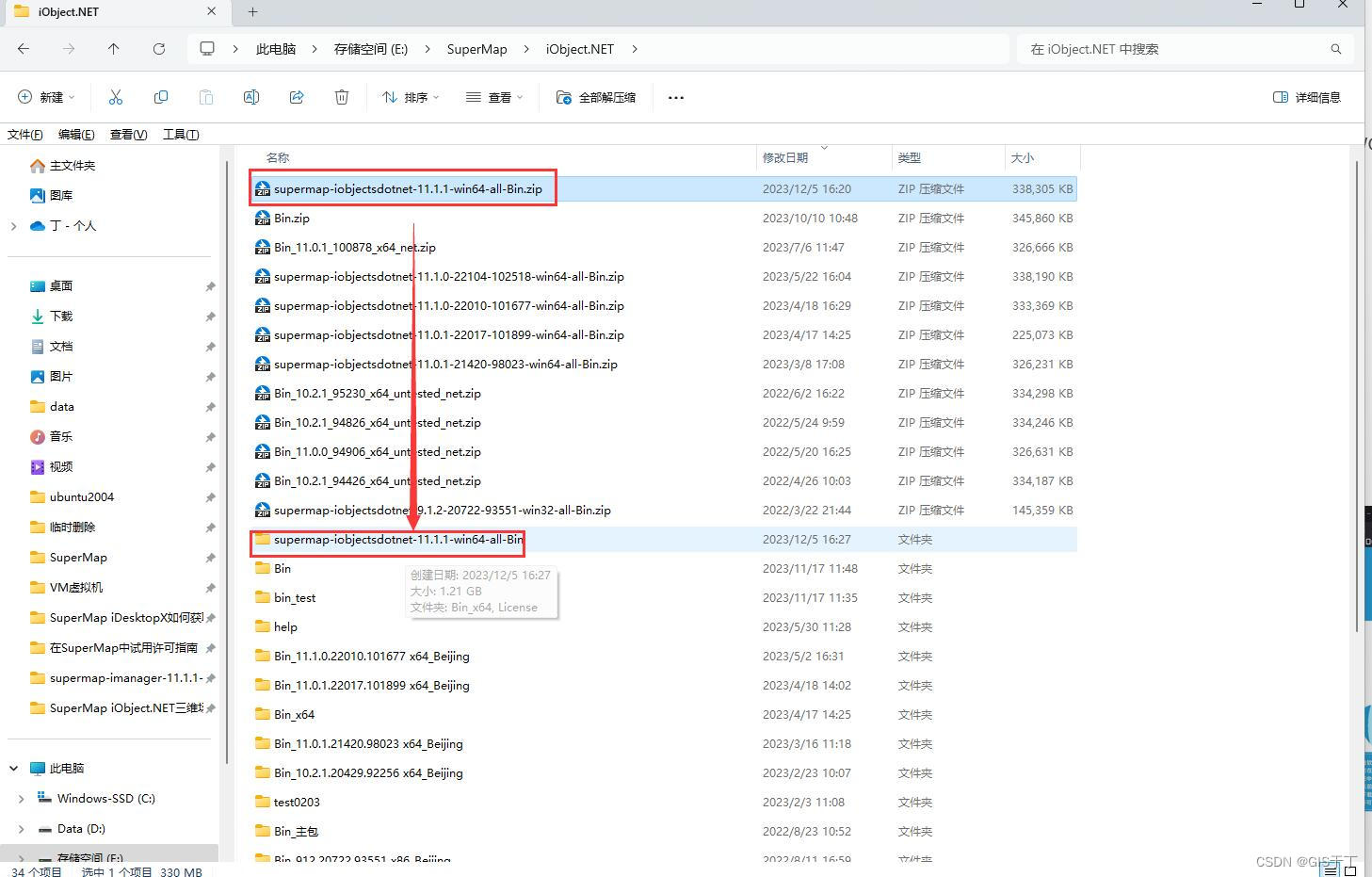Image resolution: width=1372 pixels, height=877 pixels.
Task: Open 临时删除 folder in sidebar
Action: tap(72, 528)
